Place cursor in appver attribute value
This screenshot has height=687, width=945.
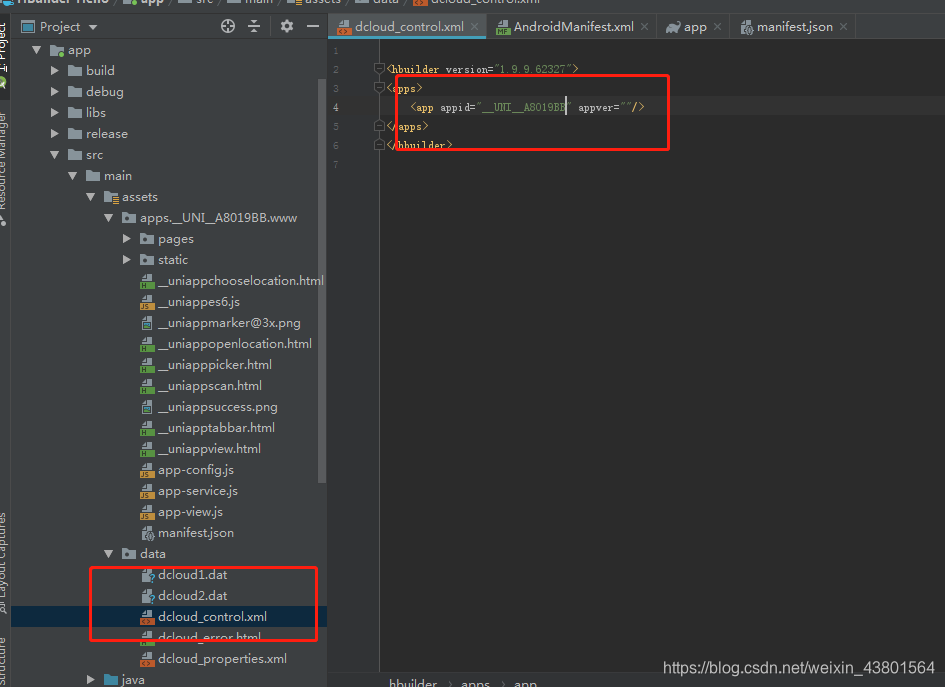627,107
